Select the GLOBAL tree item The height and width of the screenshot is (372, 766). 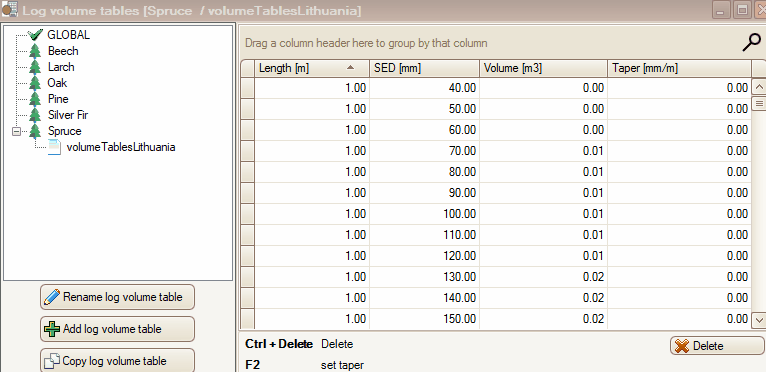coord(68,35)
